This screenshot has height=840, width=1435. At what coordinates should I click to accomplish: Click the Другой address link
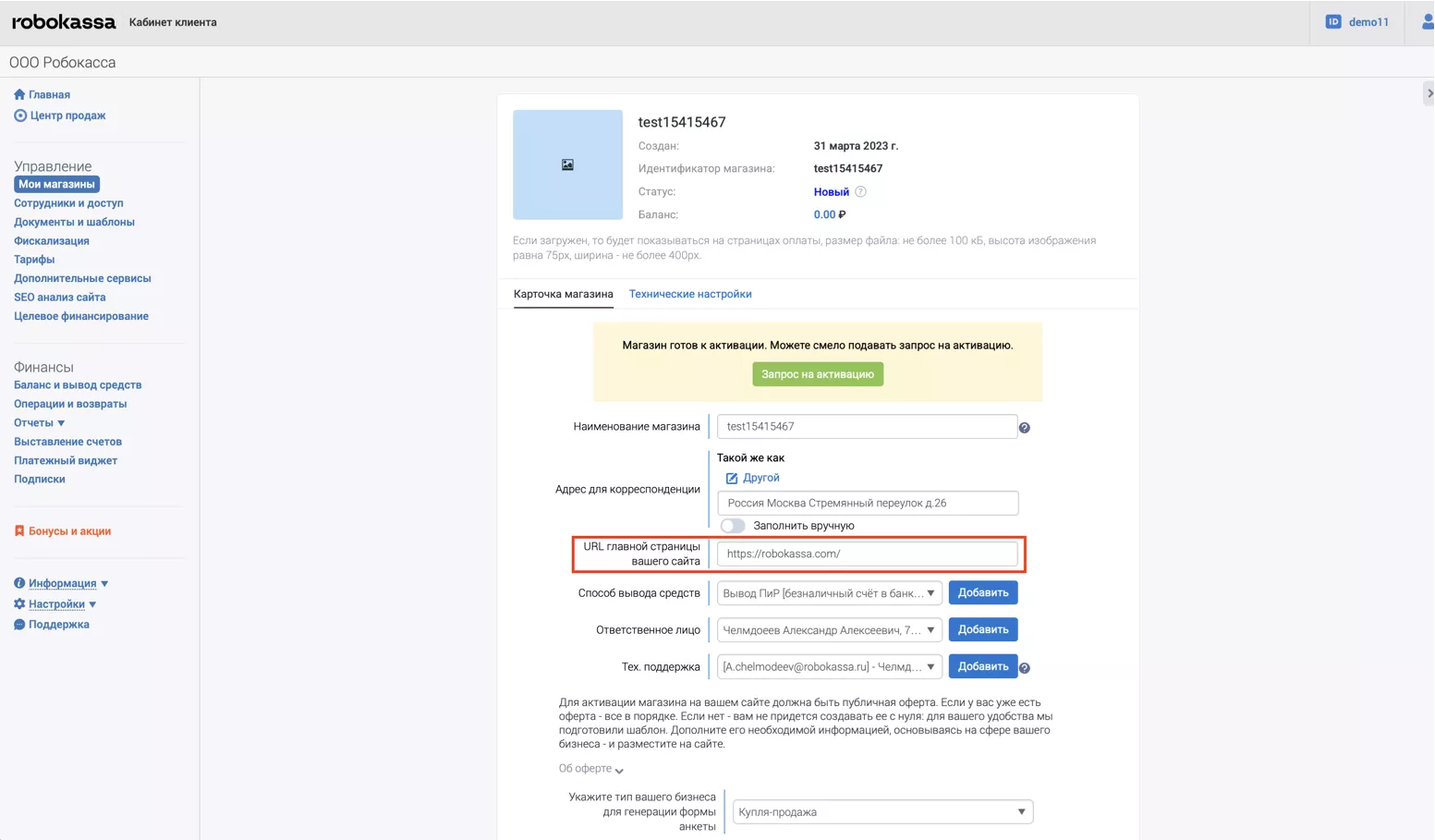761,478
